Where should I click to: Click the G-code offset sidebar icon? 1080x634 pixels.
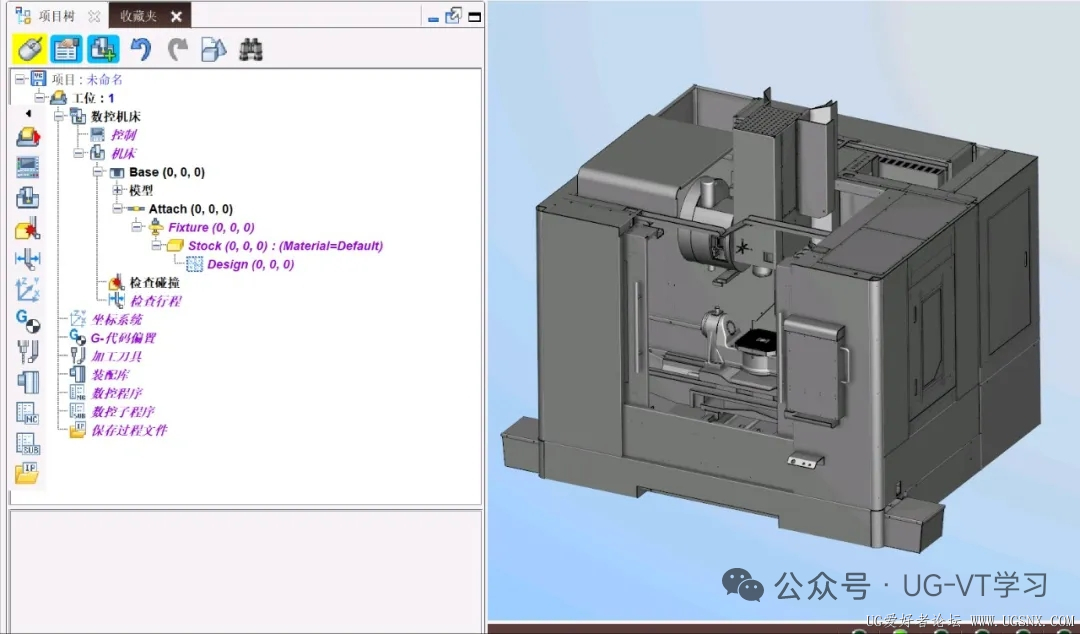[28, 320]
